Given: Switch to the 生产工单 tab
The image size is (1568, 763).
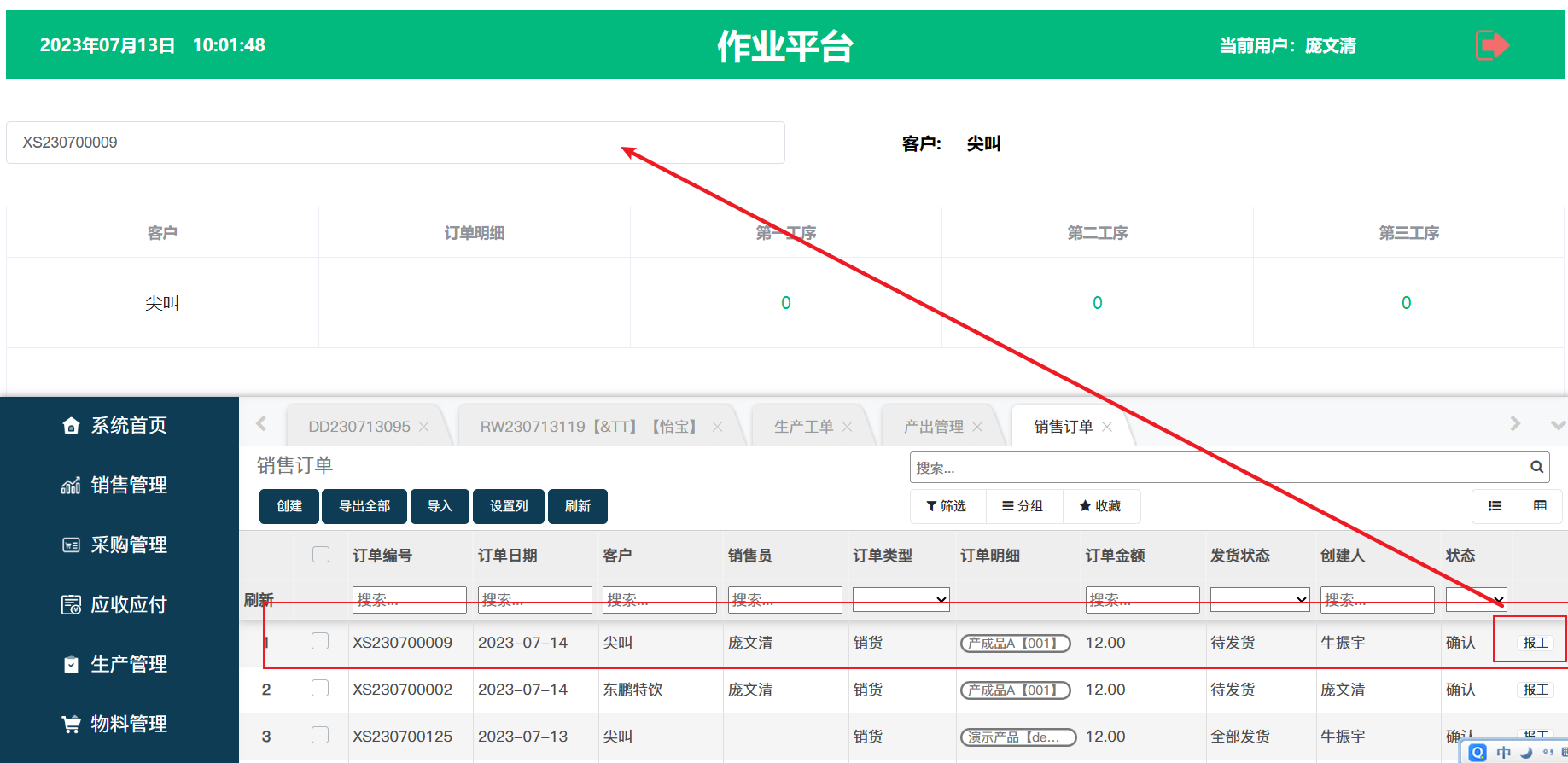Looking at the screenshot, I should tap(802, 427).
